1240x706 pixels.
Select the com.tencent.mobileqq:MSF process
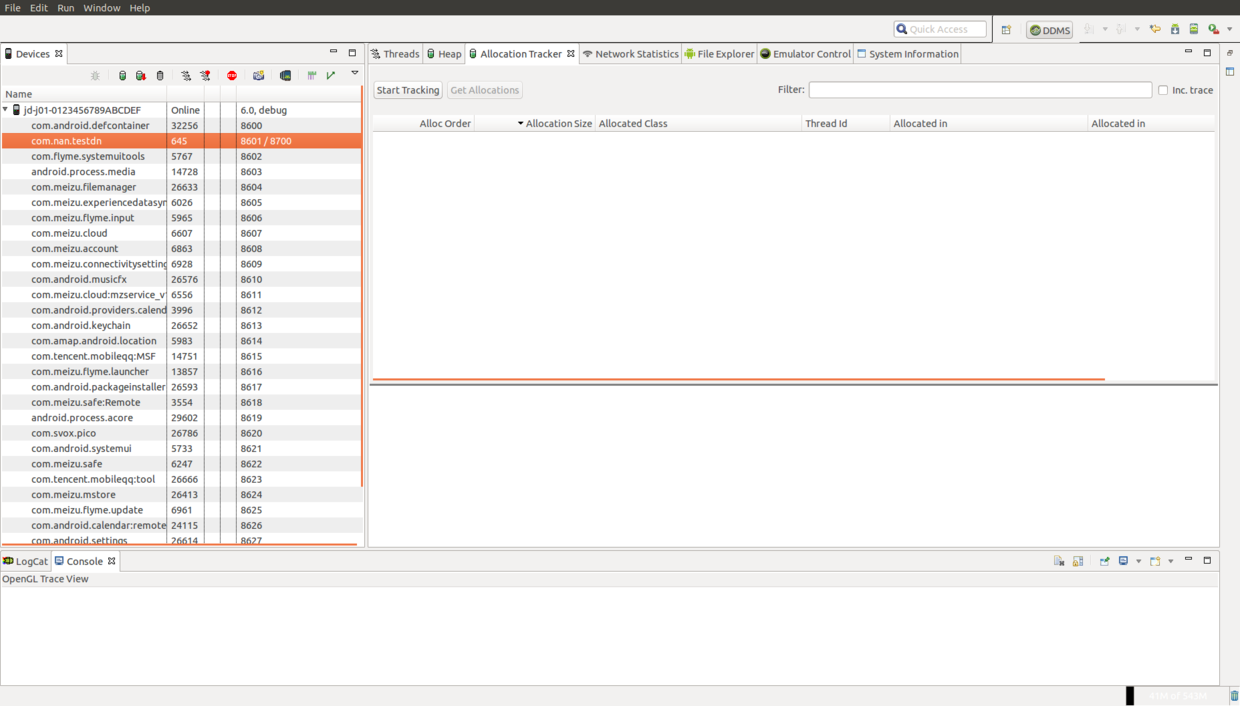181,356
